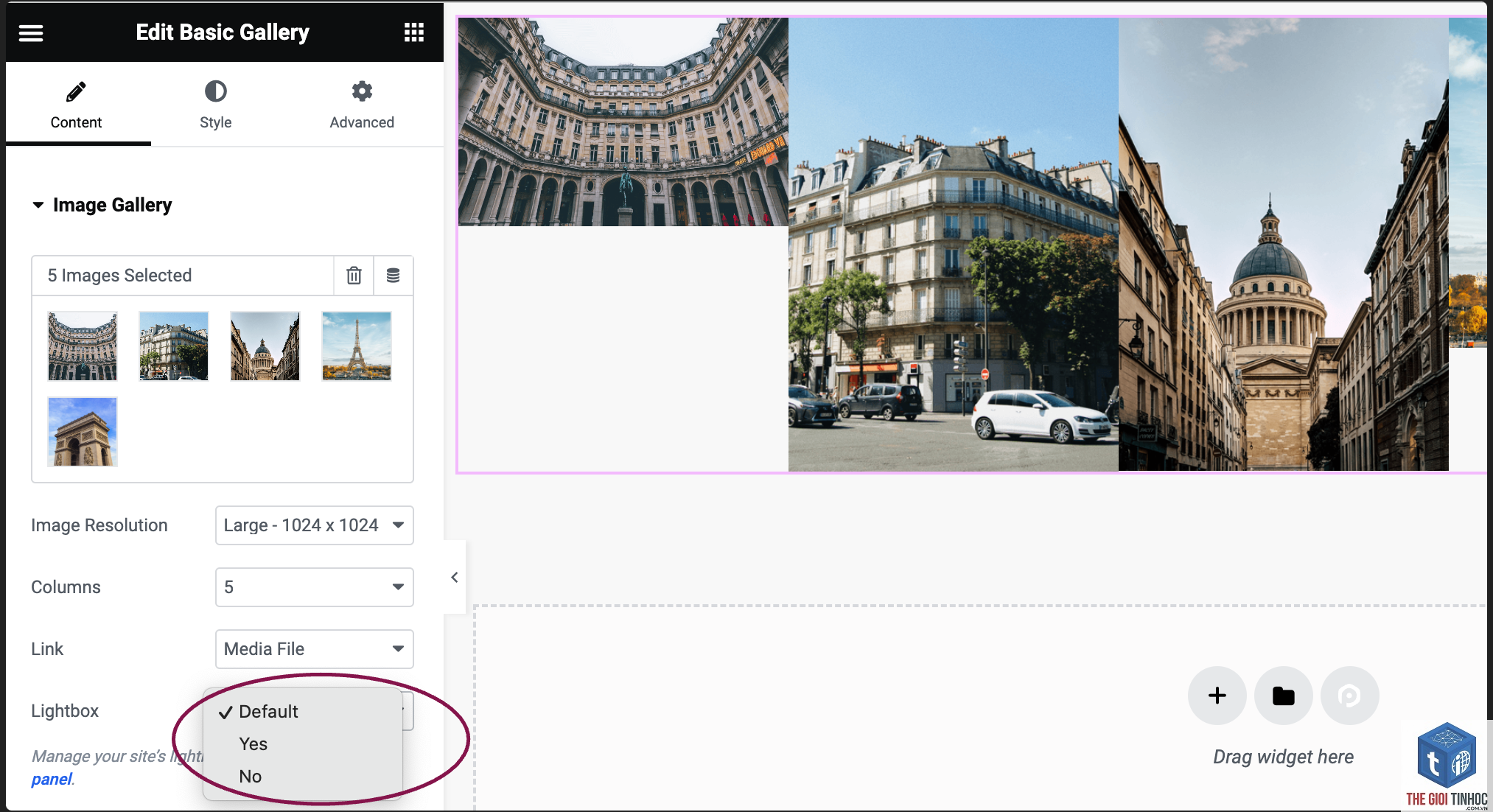
Task: Open the hamburger menu in the Elementor header
Action: coord(31,32)
